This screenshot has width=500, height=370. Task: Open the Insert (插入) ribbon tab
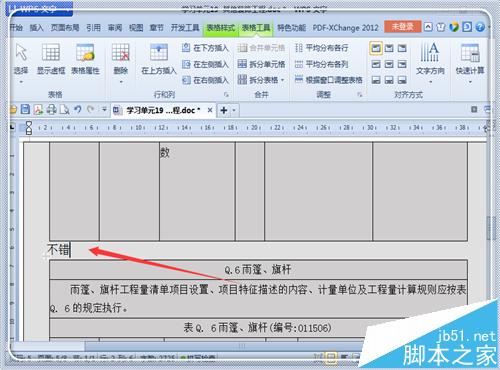[x=37, y=27]
